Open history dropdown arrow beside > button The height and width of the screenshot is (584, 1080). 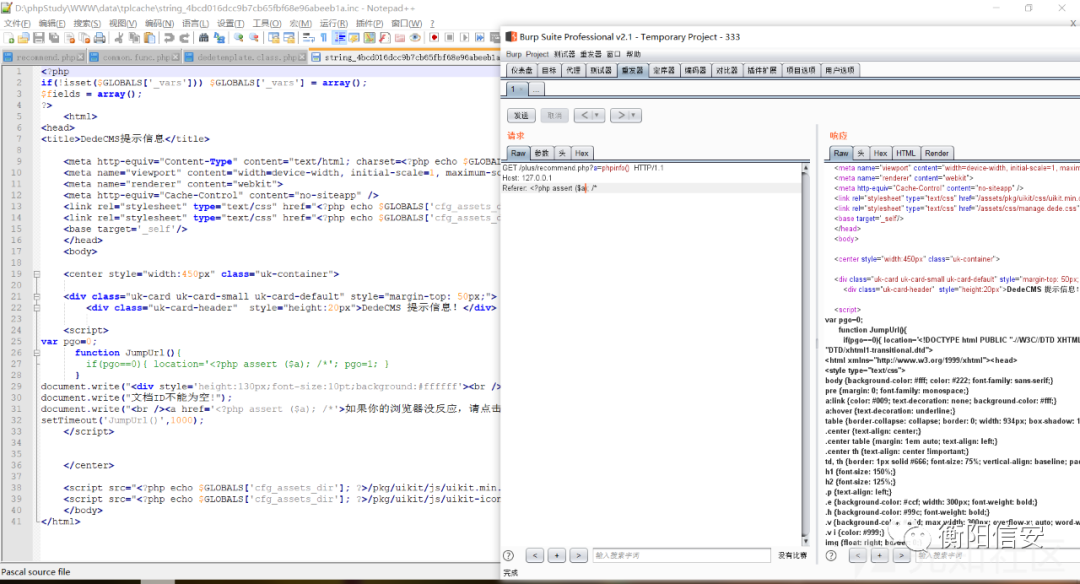tap(634, 115)
